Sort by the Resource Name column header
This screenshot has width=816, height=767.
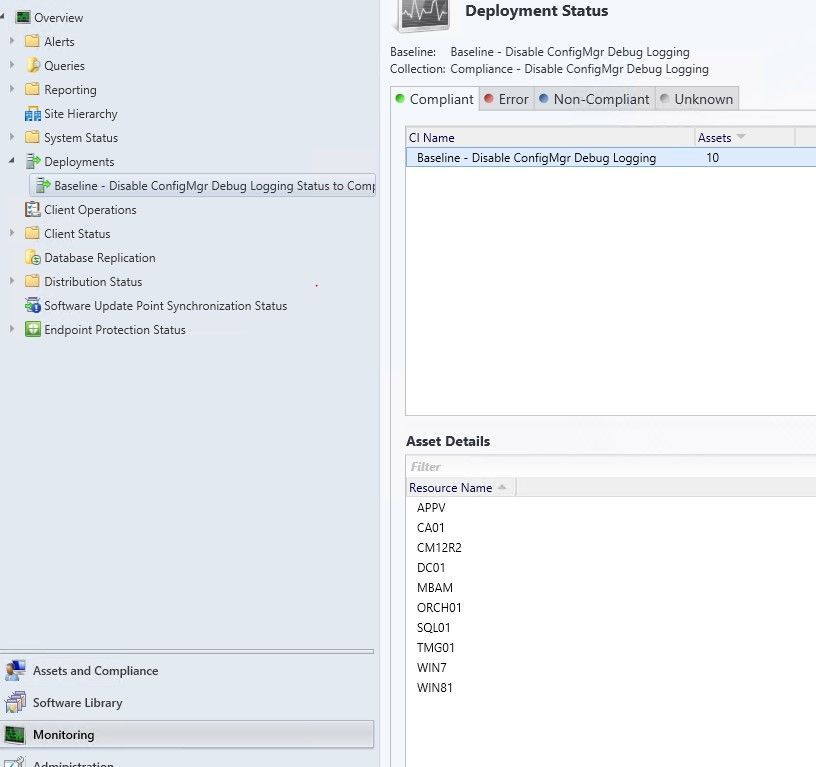pyautogui.click(x=461, y=488)
